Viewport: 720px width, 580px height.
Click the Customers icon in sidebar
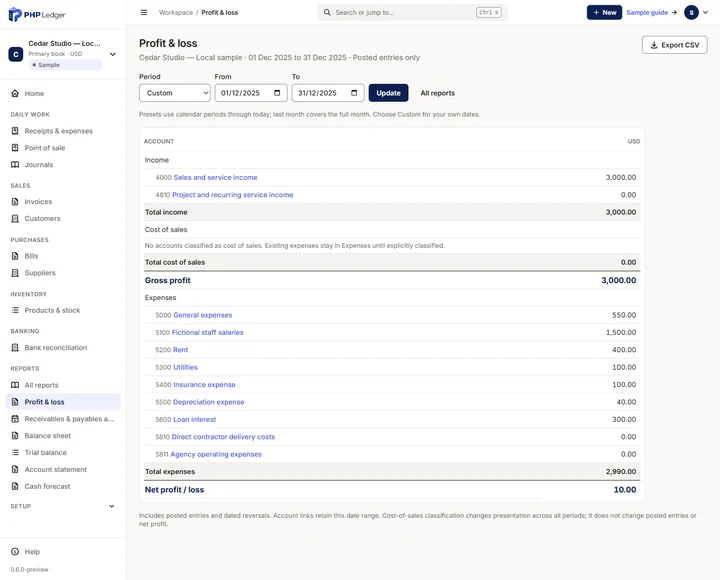(x=15, y=219)
